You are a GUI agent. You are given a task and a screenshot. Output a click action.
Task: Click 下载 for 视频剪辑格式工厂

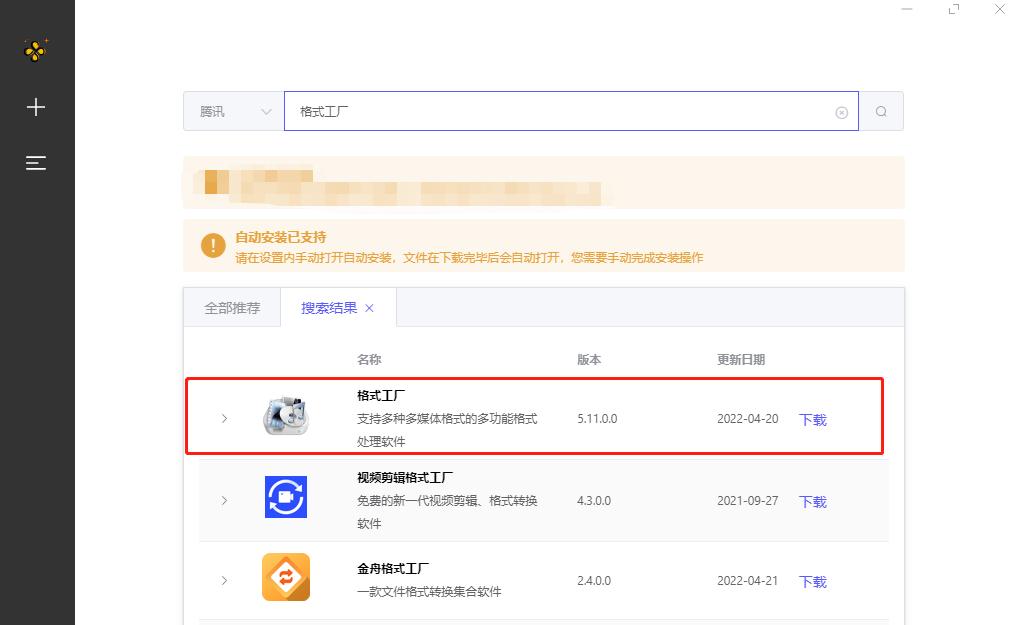click(x=812, y=502)
